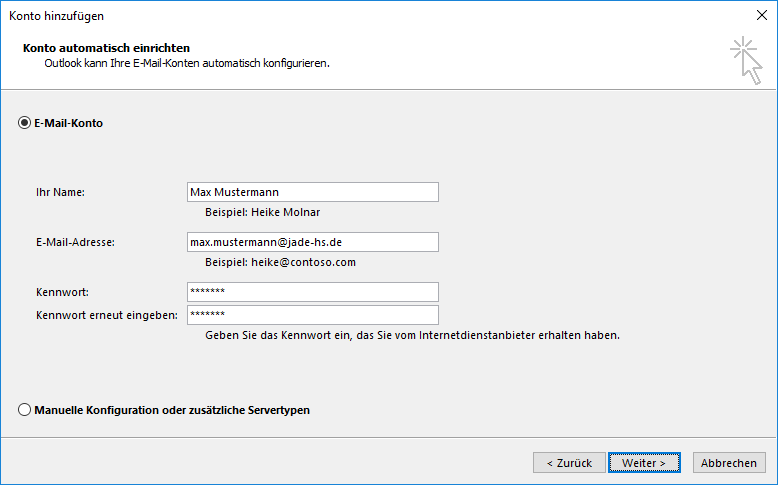Screen dimensions: 778x485
Task: Click the Kennwort erneut eingeben label
Action: pyautogui.click(x=107, y=315)
